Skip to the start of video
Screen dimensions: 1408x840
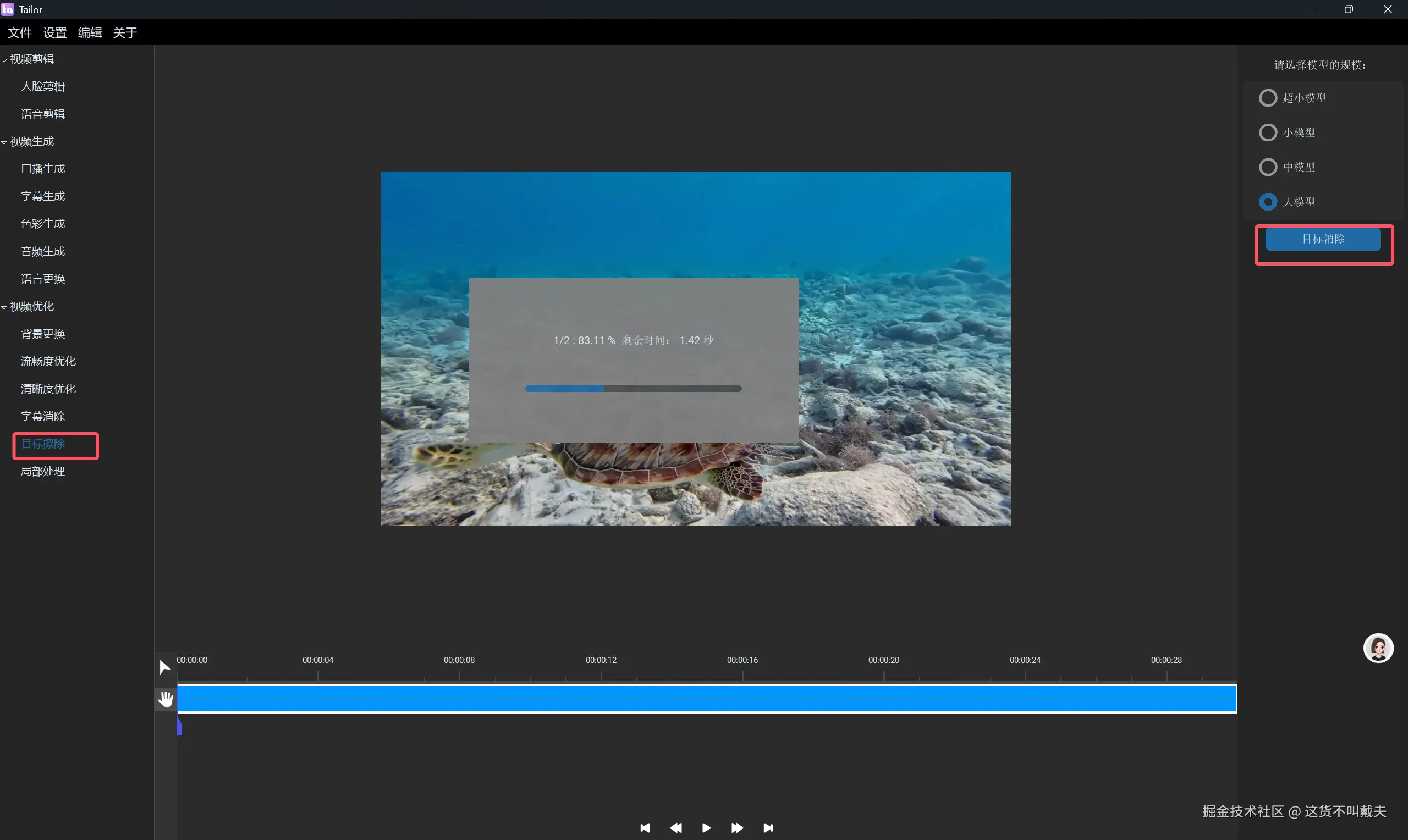pos(645,827)
